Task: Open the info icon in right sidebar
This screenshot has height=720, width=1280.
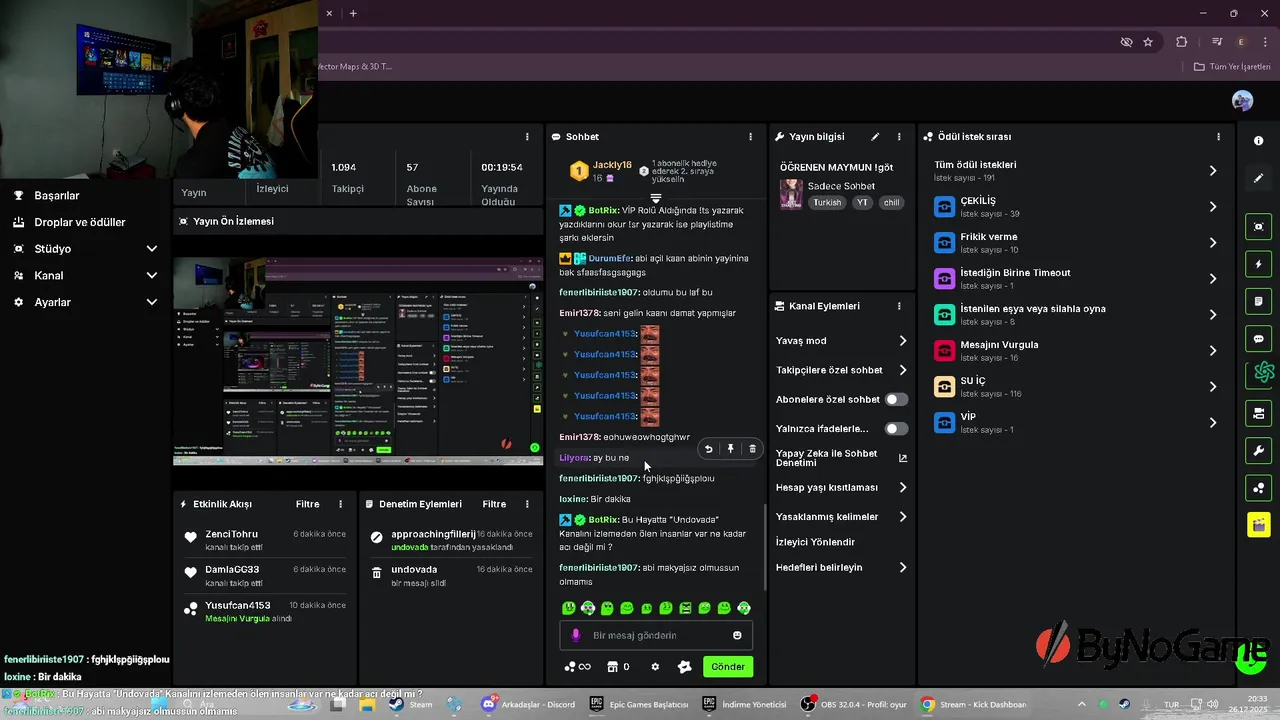Action: [x=1258, y=141]
